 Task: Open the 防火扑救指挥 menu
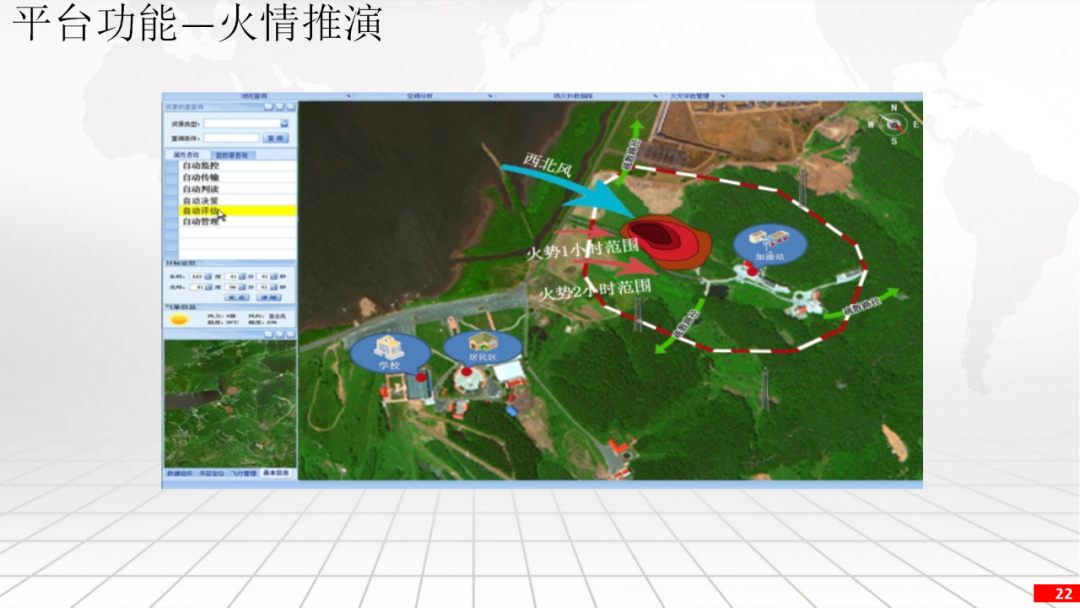(573, 96)
